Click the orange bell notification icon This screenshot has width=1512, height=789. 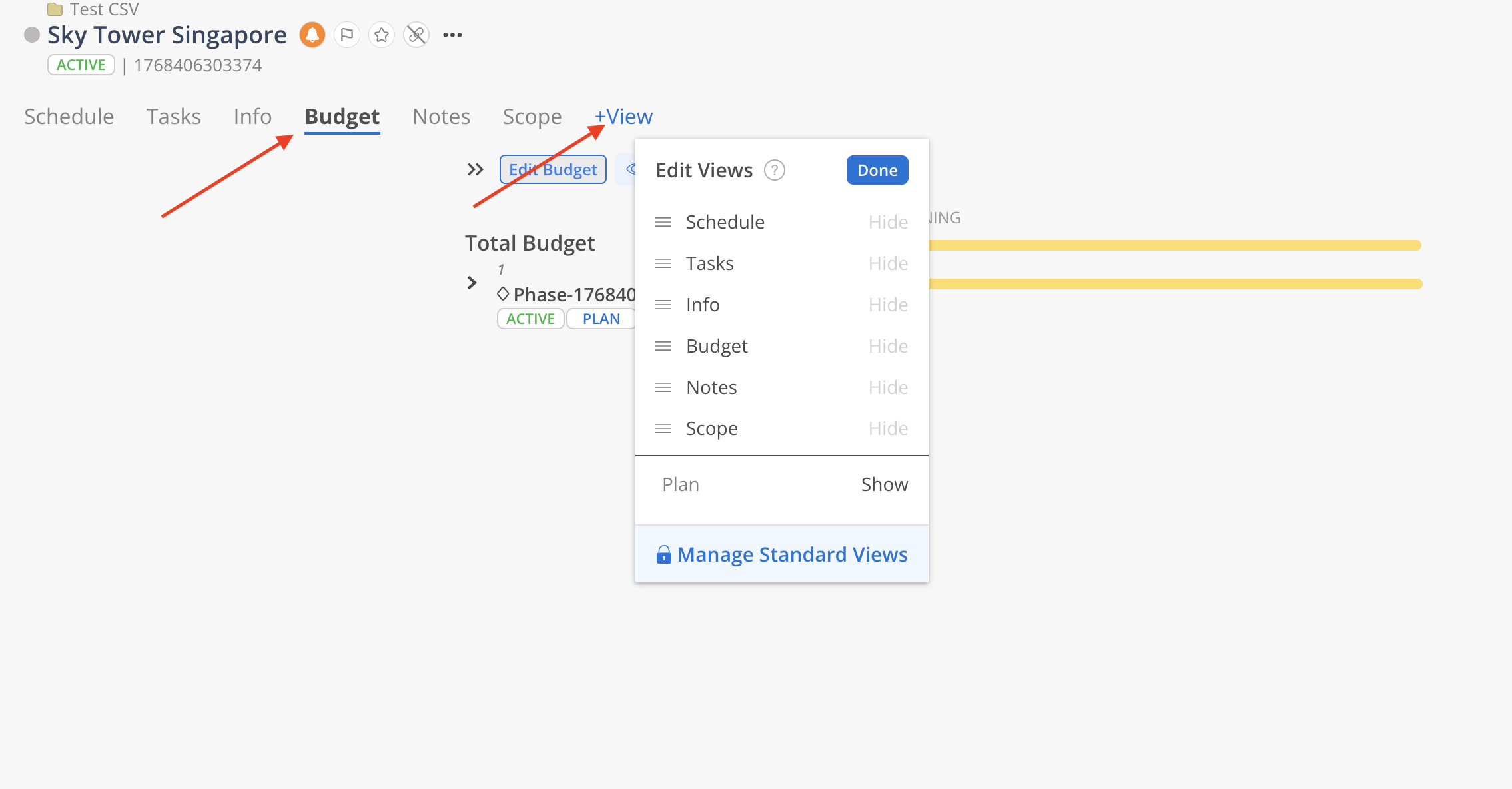pyautogui.click(x=312, y=35)
